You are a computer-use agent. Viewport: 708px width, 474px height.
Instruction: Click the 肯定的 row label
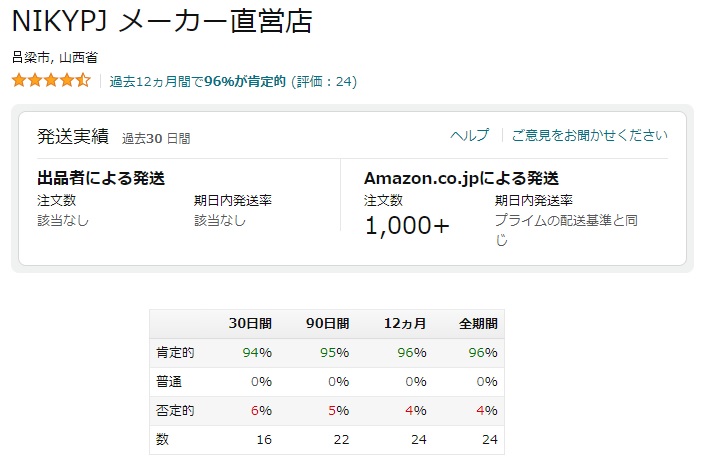coord(175,353)
